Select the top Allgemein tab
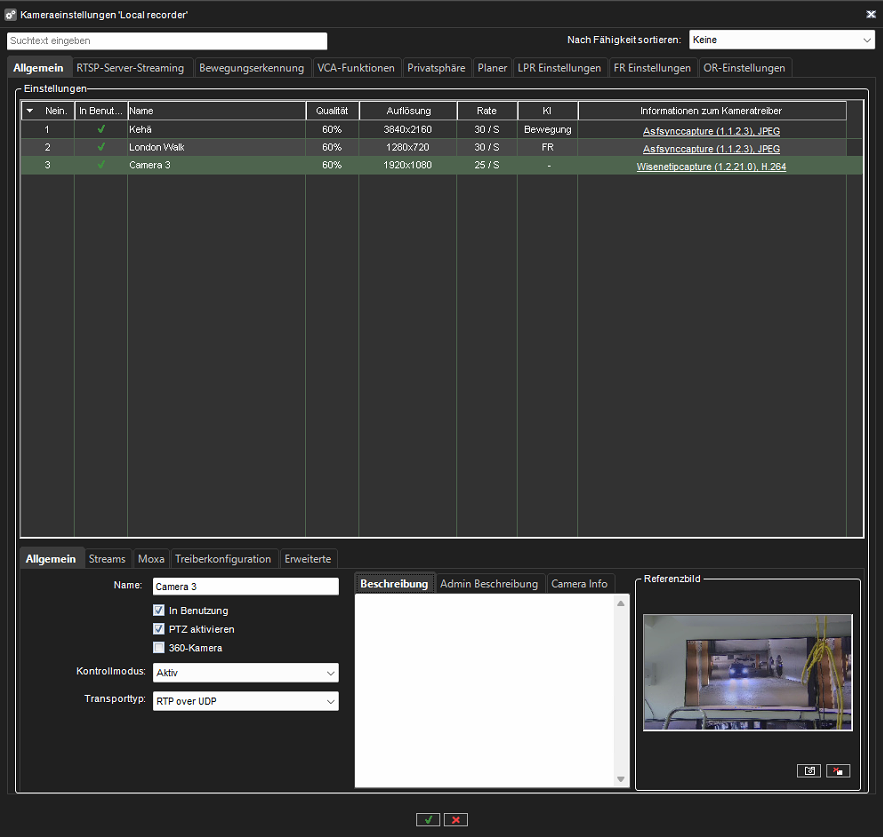 click(38, 68)
